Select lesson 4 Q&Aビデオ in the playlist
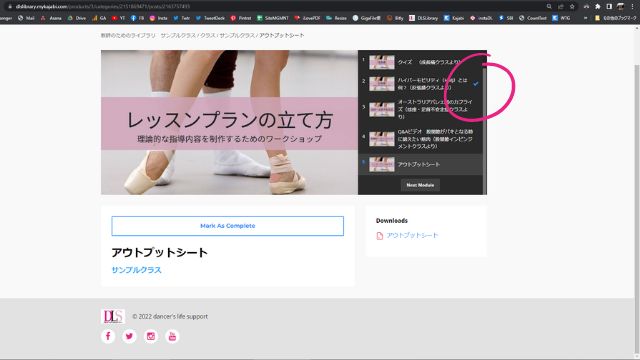This screenshot has width=640, height=360. pos(420,139)
